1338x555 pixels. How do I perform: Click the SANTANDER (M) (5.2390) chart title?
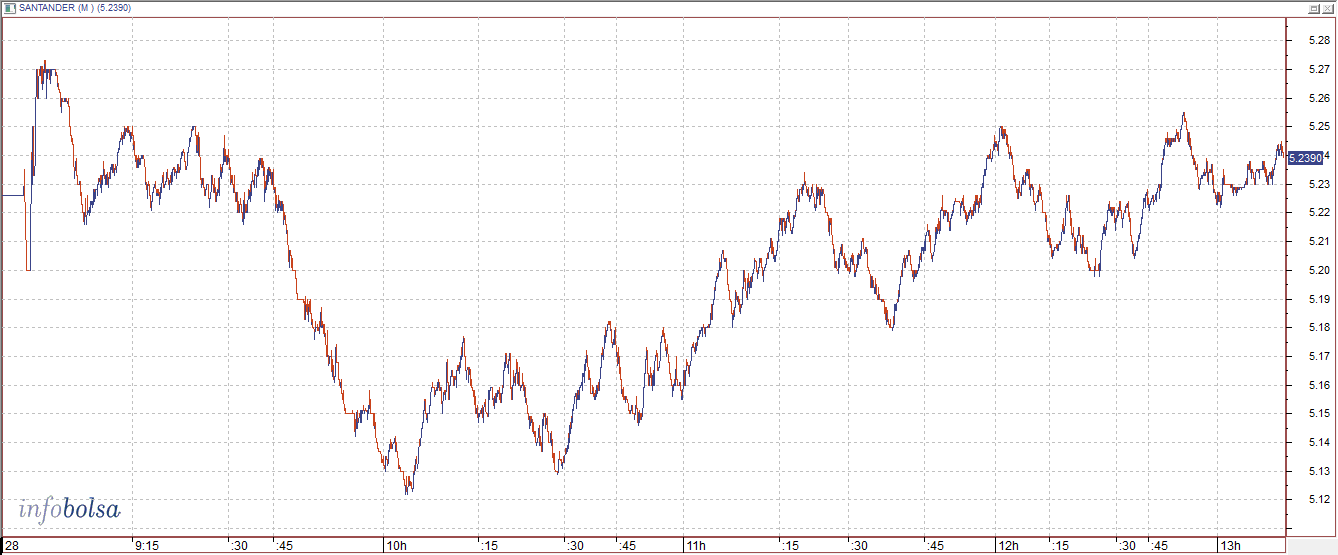coord(76,8)
